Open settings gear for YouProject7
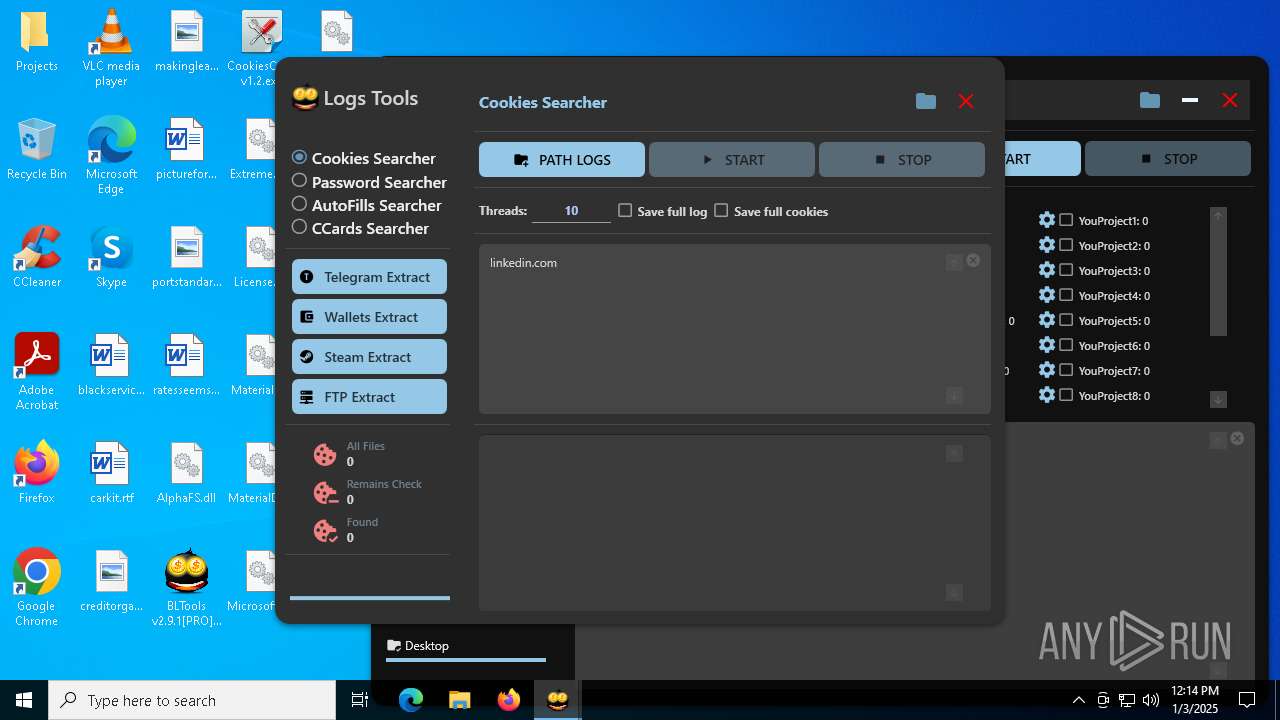This screenshot has height=720, width=1280. pos(1047,370)
